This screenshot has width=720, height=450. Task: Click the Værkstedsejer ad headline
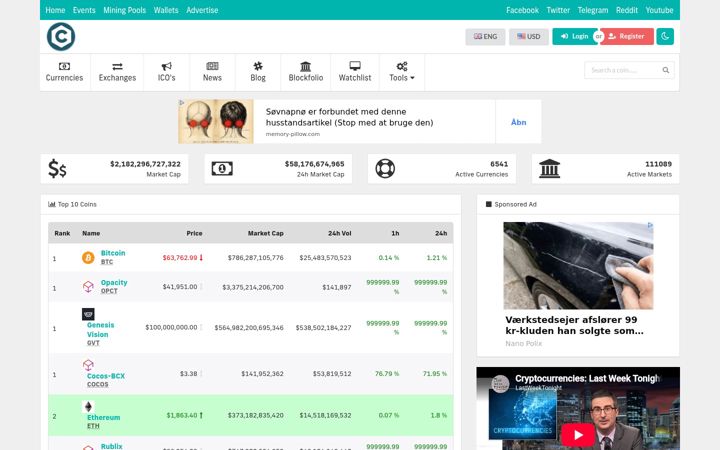(574, 325)
